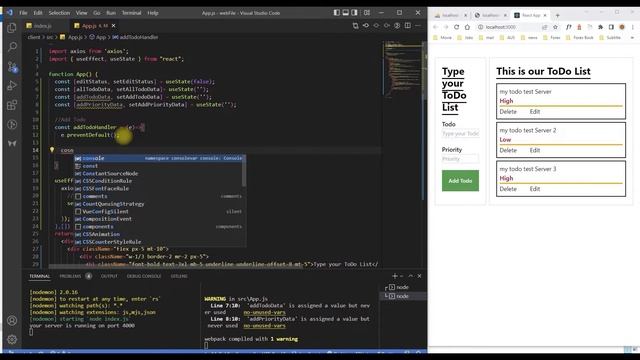Click the autocomplete list scrollbar

pyautogui.click(x=244, y=171)
